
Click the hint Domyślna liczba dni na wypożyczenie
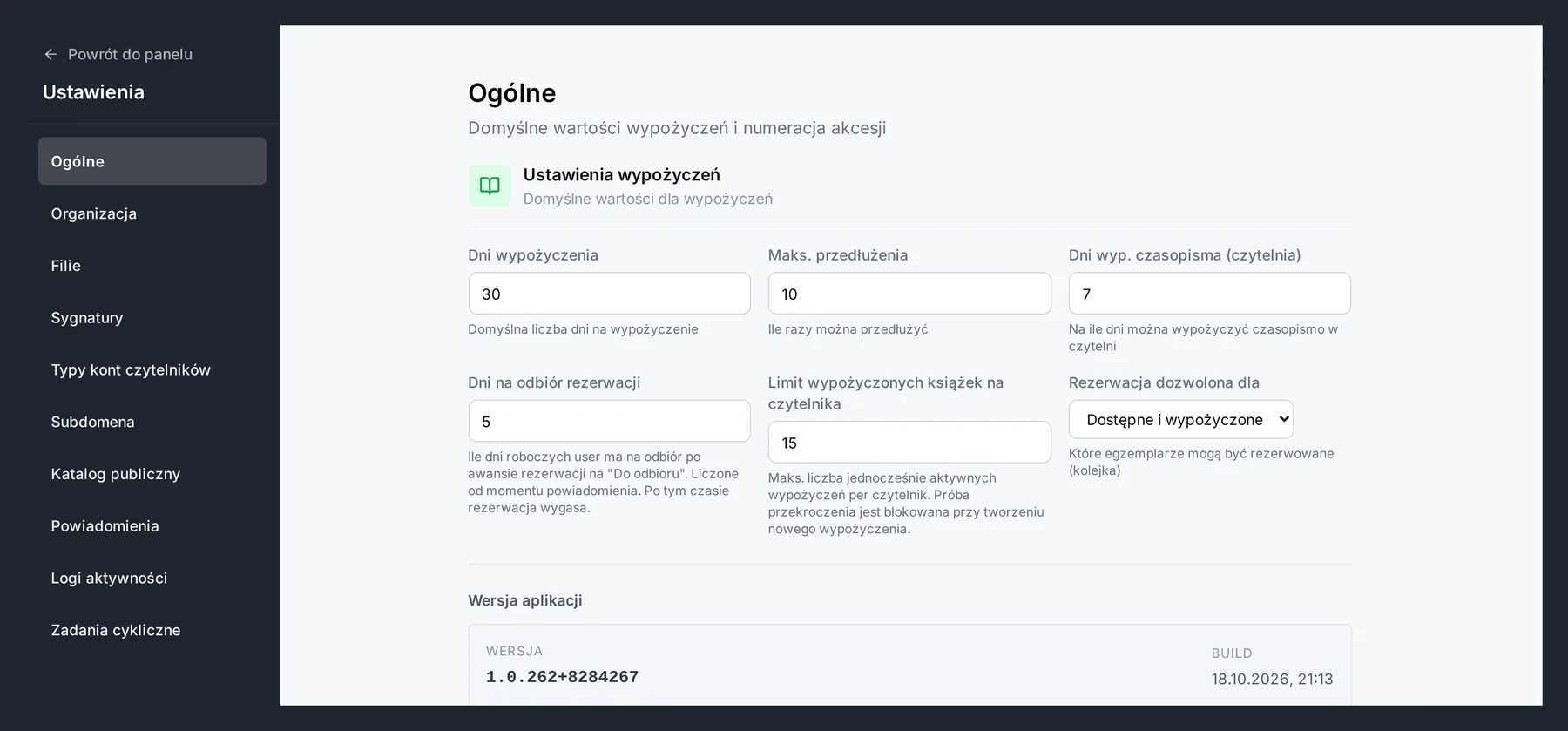[583, 329]
